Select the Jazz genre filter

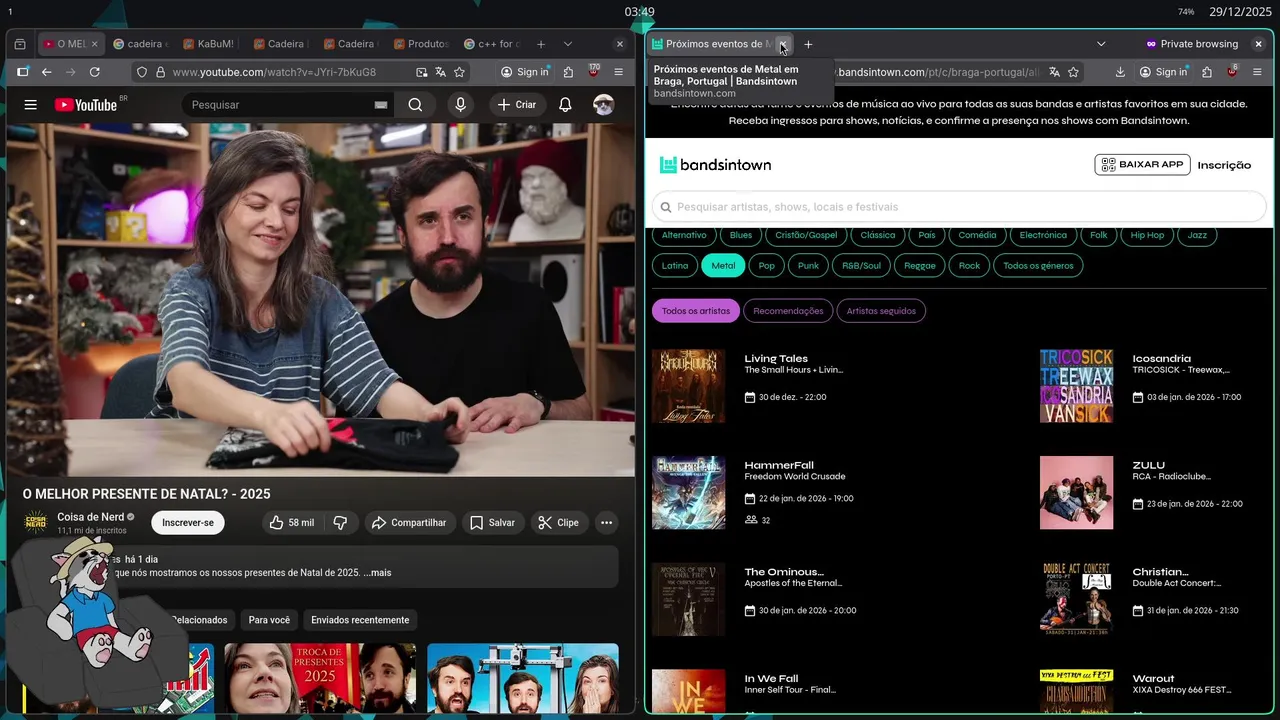tap(1197, 235)
